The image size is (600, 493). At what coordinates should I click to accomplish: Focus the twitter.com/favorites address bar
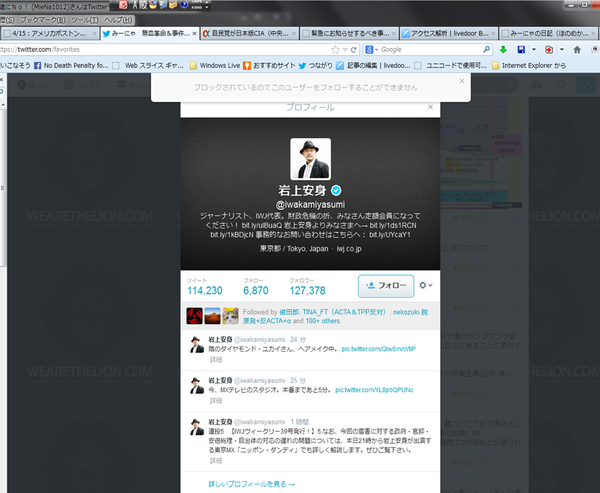165,50
